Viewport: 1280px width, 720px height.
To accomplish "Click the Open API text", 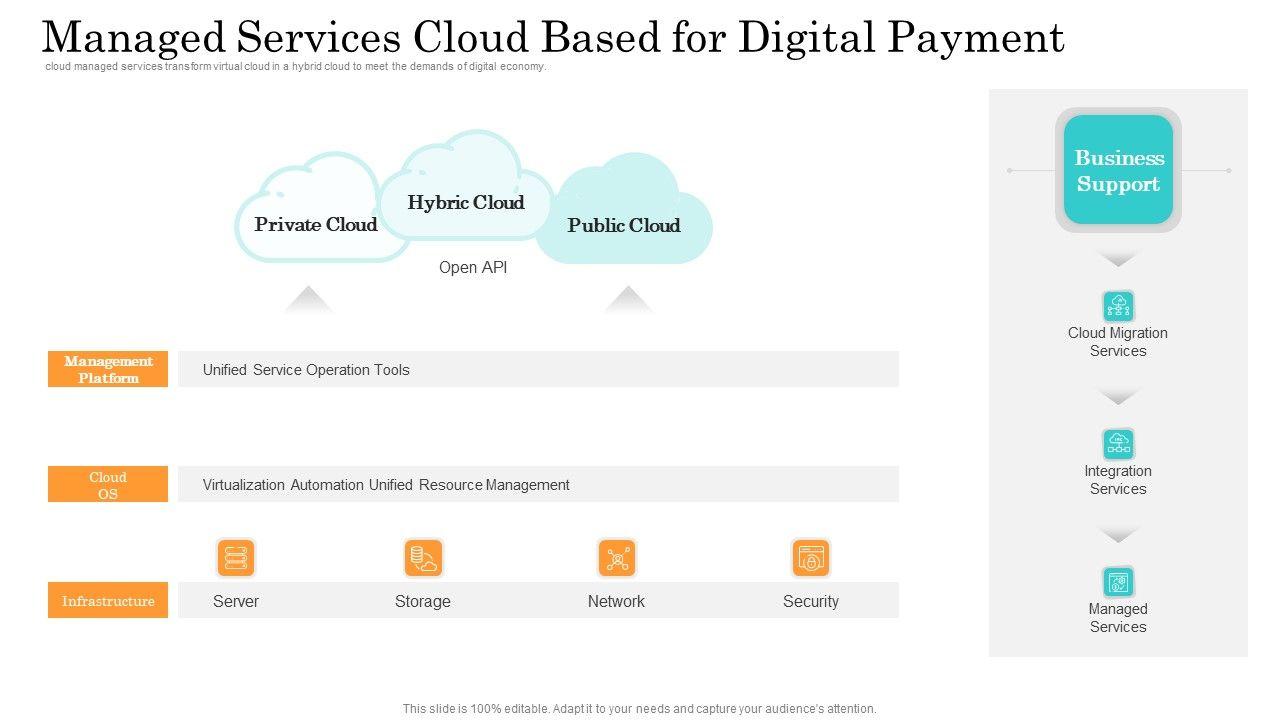I will (473, 268).
